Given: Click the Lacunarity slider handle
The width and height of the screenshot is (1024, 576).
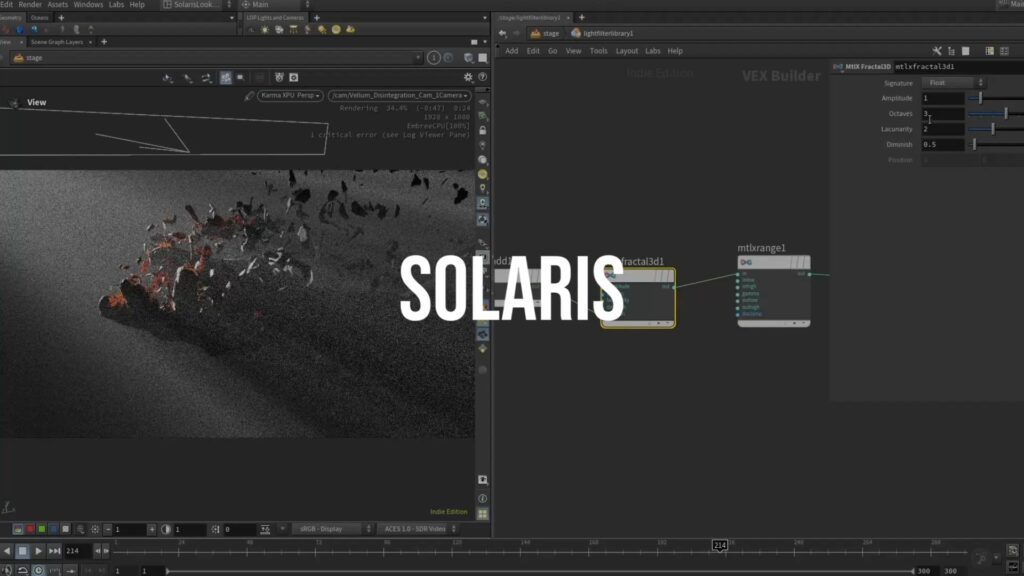Looking at the screenshot, I should click(x=993, y=129).
